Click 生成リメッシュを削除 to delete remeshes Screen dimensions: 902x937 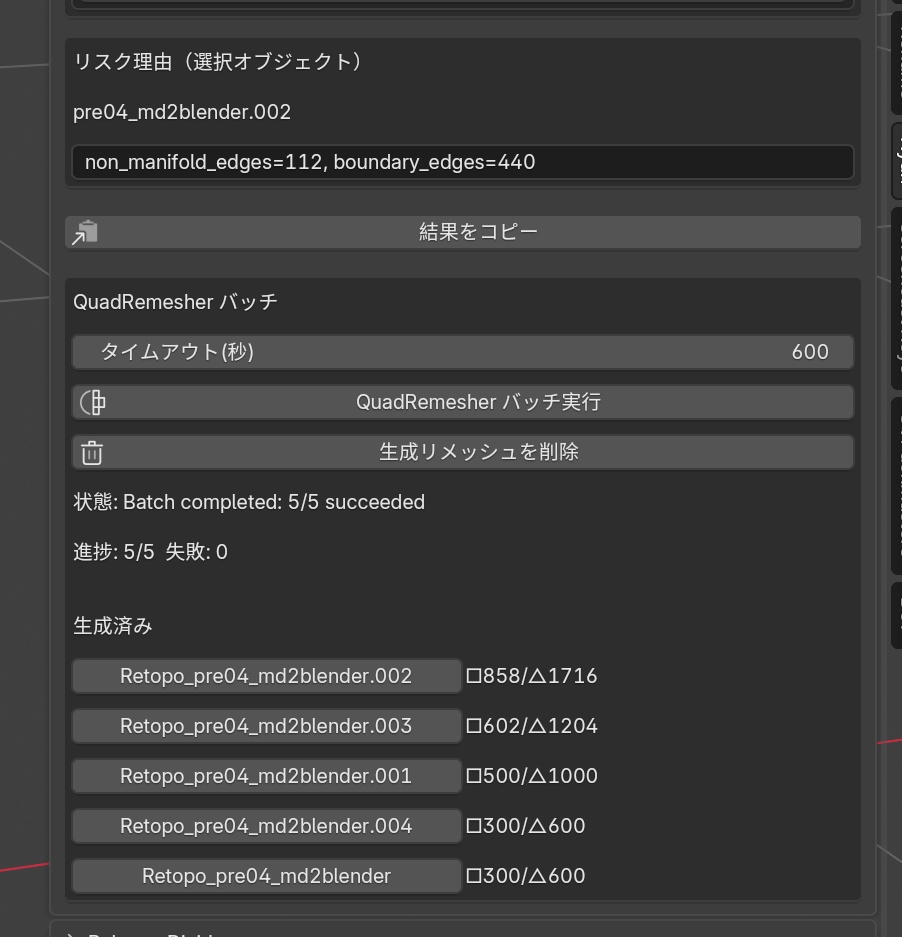[x=462, y=452]
